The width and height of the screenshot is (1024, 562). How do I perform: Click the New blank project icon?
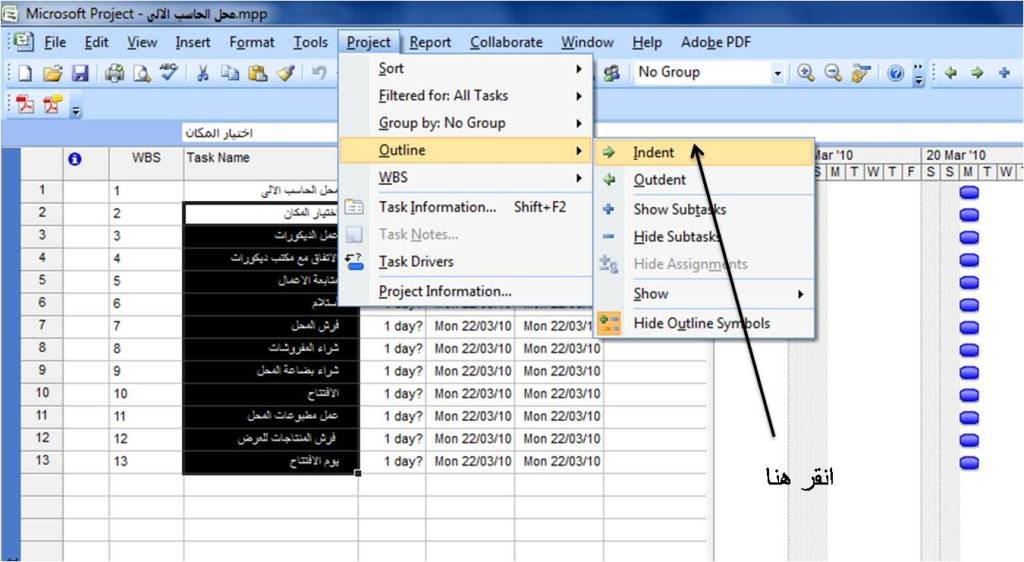[x=25, y=73]
